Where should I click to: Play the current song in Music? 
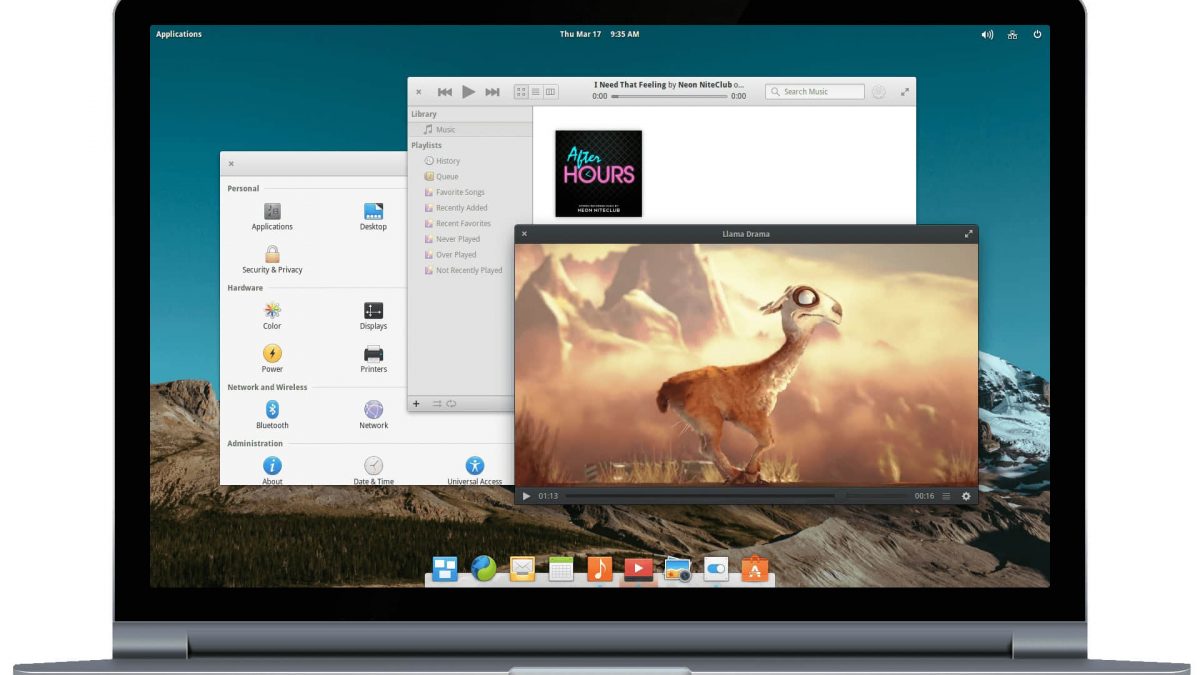468,92
